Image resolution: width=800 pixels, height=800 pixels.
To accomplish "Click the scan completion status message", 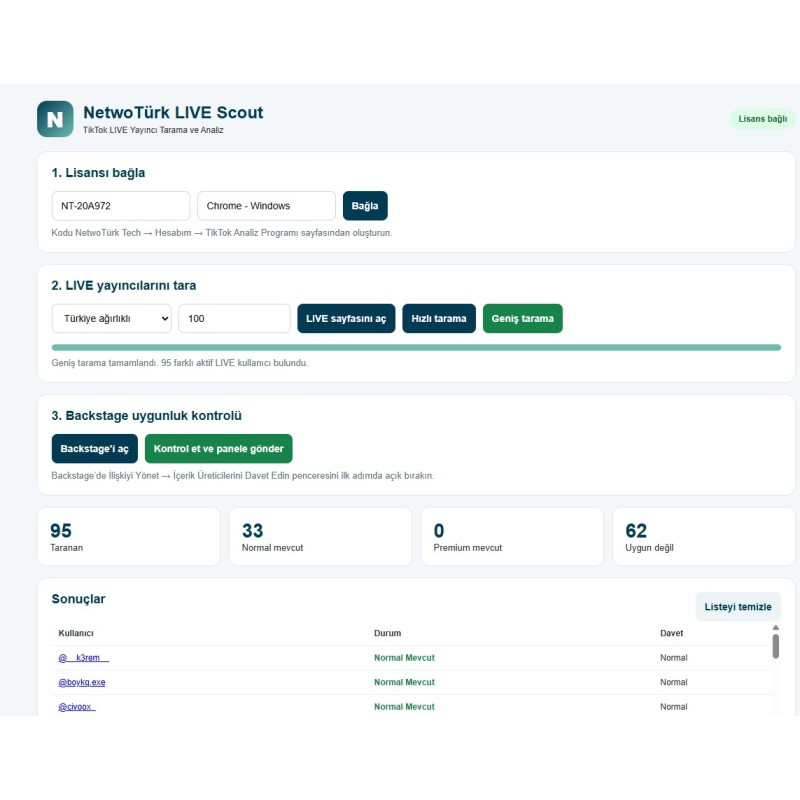I will pyautogui.click(x=180, y=363).
